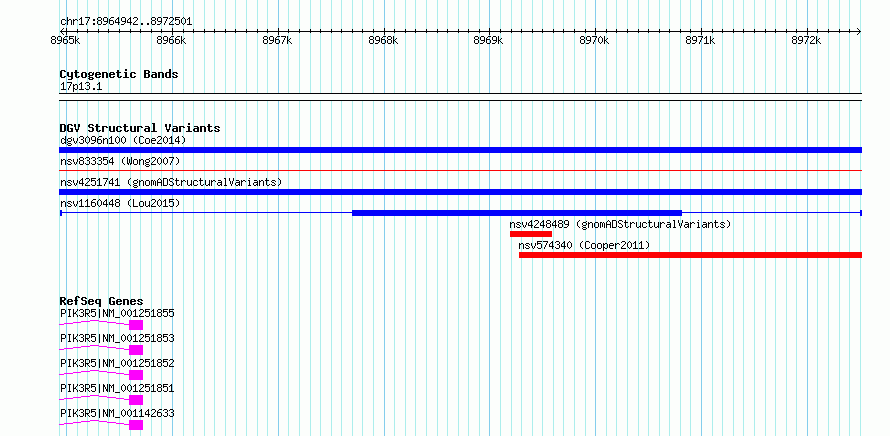
Task: Click the DGV Structural Variants track heading
Action: click(140, 128)
